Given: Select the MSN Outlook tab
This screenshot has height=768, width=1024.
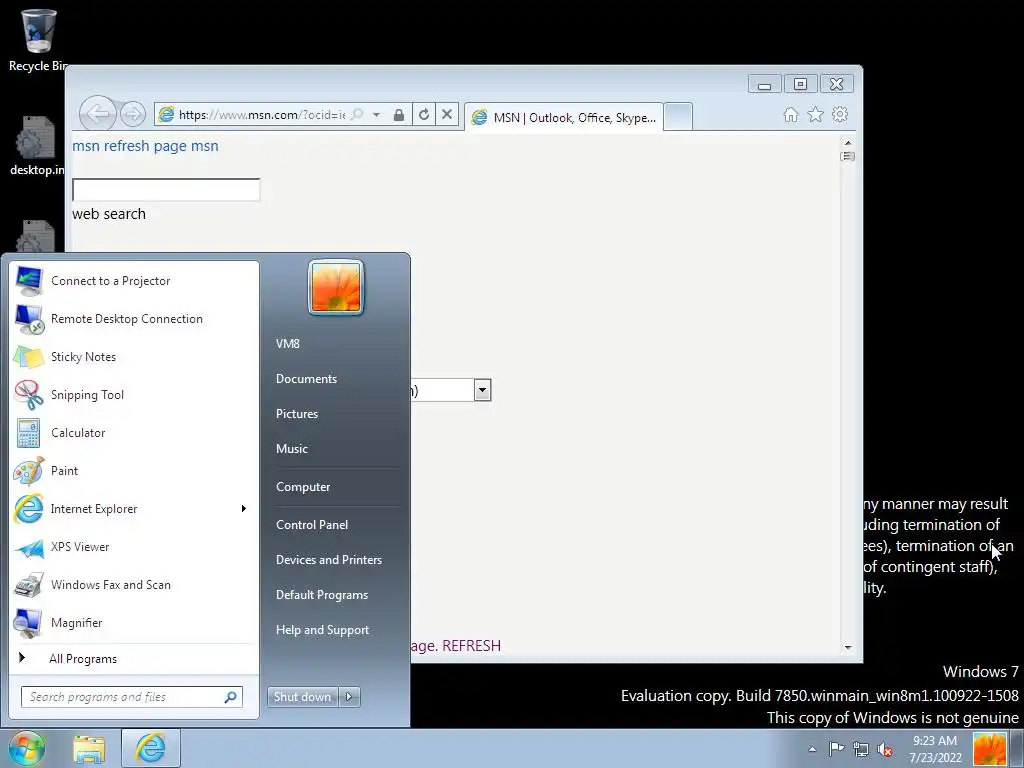Looking at the screenshot, I should click(564, 118).
